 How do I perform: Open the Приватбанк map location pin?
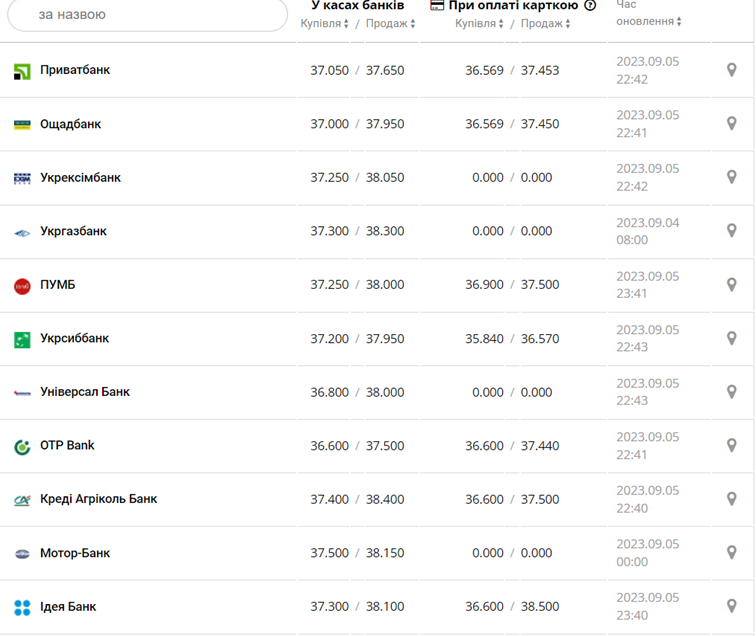(x=731, y=70)
